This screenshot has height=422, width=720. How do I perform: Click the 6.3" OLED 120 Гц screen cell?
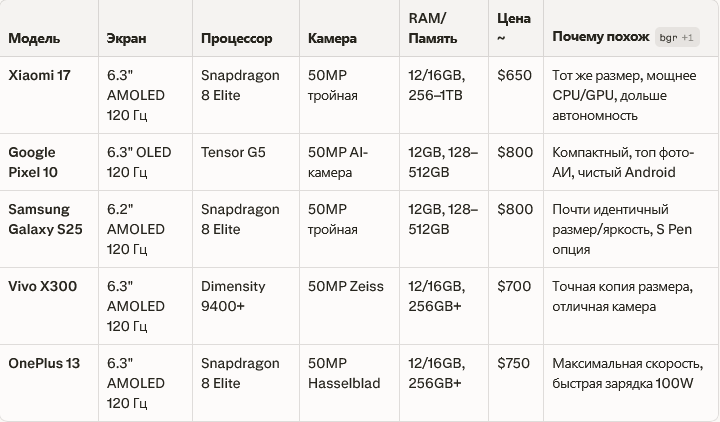(138, 162)
